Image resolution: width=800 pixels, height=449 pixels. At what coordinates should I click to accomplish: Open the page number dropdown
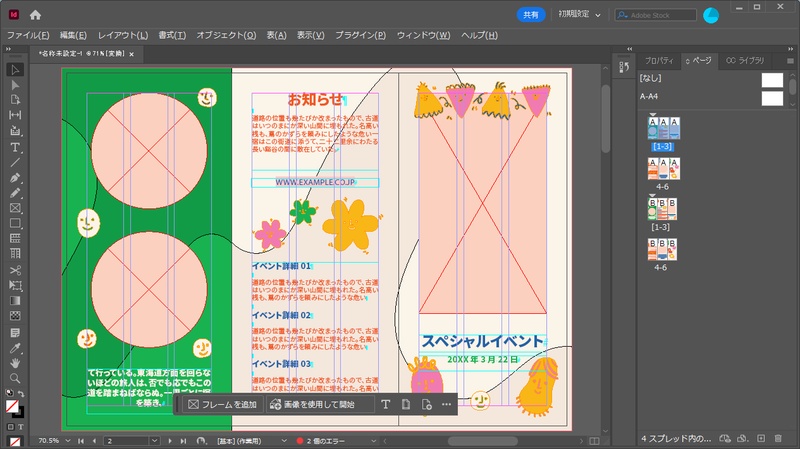coord(154,441)
